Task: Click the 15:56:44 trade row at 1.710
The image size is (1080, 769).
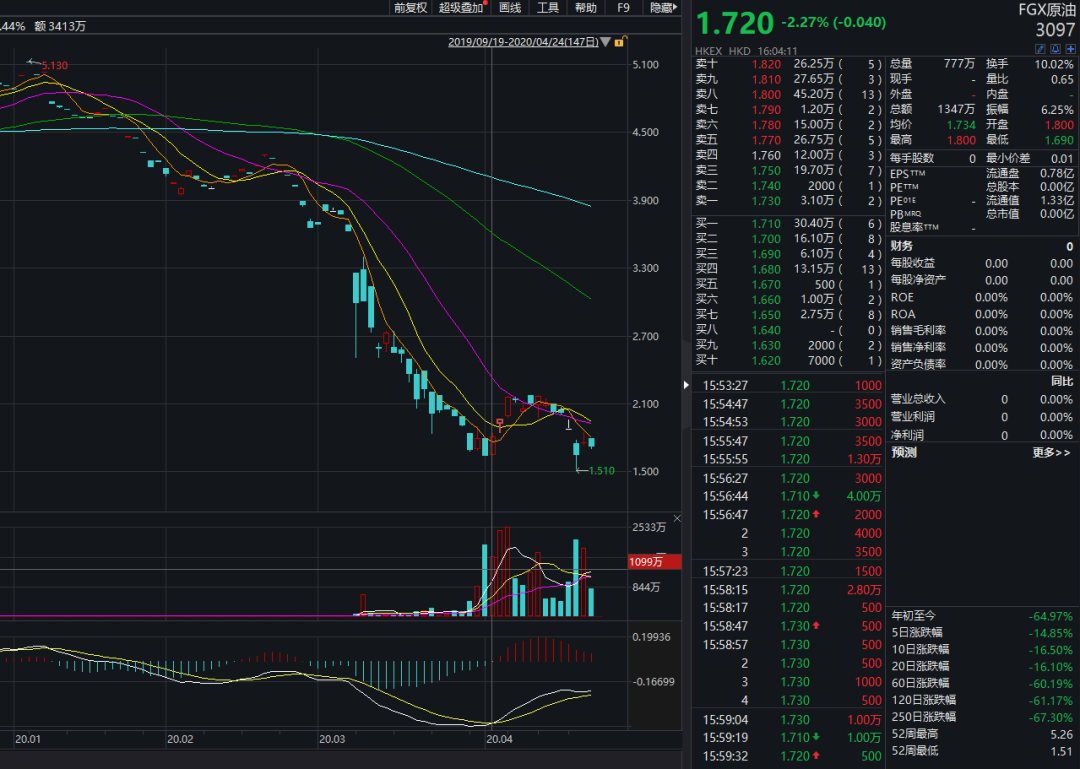Action: (791, 496)
